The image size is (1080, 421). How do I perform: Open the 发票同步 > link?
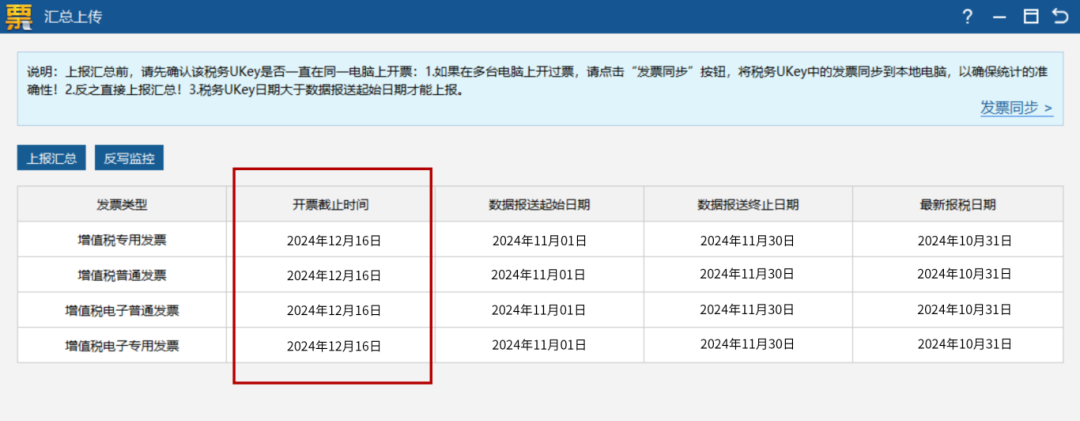click(x=1017, y=108)
